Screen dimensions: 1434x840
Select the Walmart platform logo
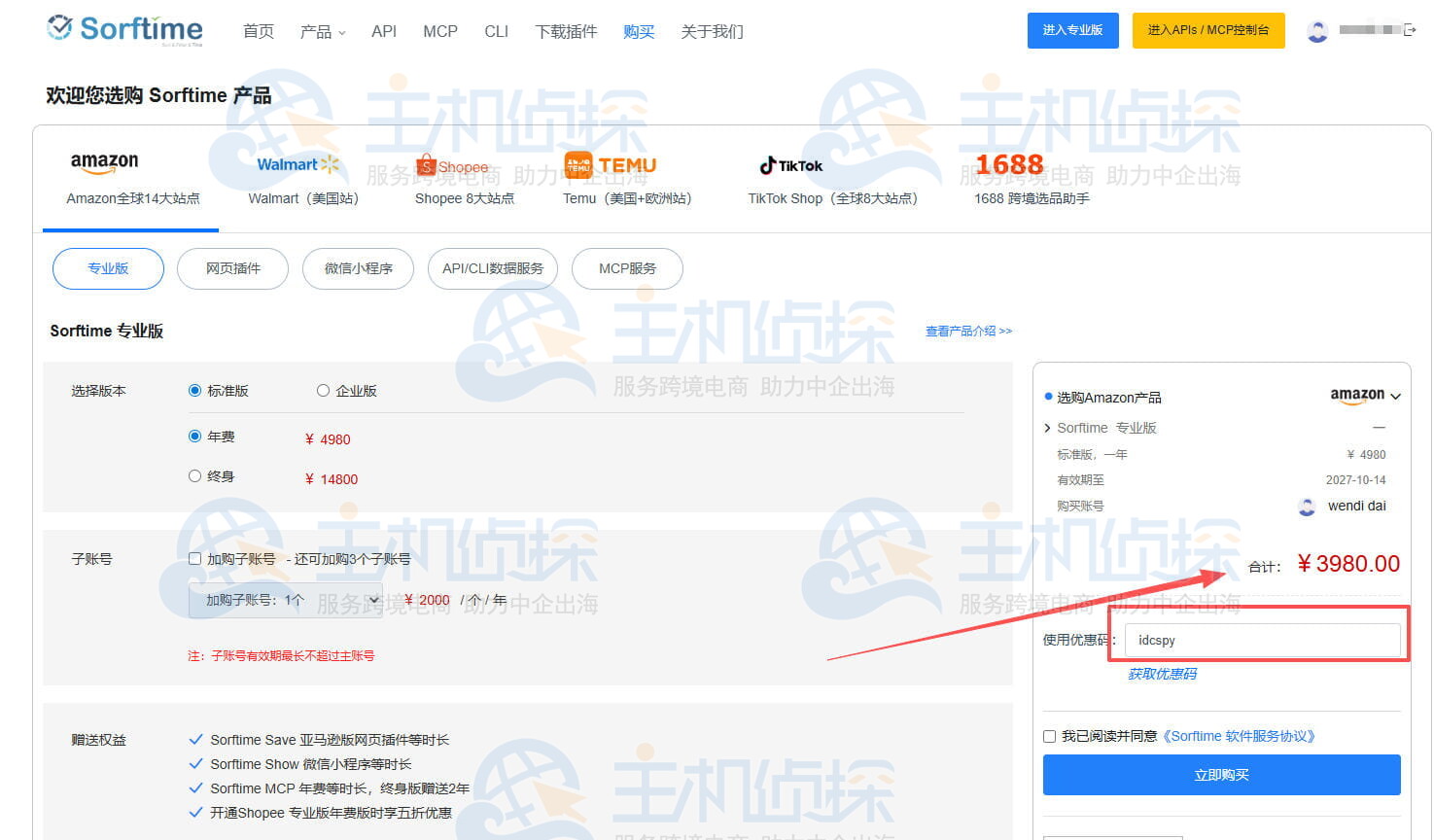(x=298, y=164)
